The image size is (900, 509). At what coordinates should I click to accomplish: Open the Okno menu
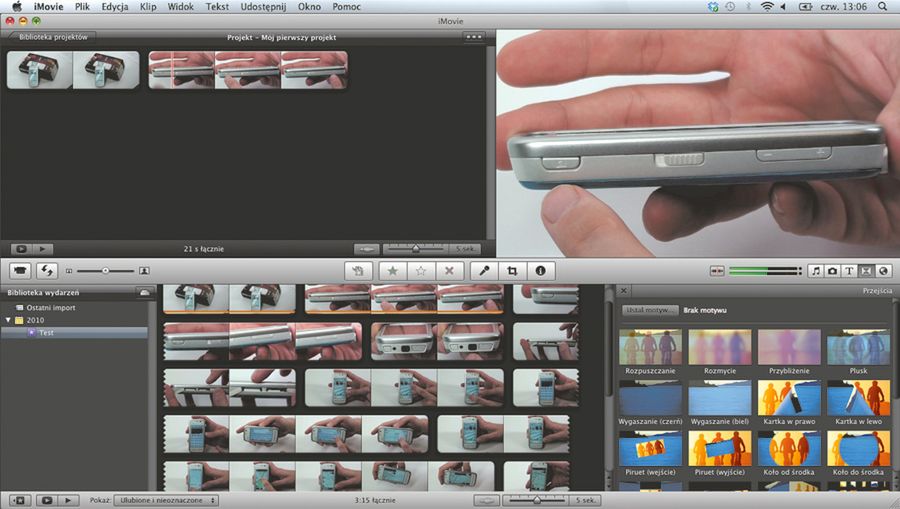click(309, 7)
